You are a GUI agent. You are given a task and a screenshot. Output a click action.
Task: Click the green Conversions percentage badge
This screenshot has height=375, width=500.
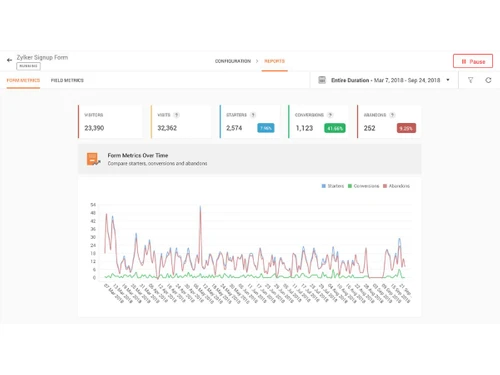pyautogui.click(x=335, y=128)
